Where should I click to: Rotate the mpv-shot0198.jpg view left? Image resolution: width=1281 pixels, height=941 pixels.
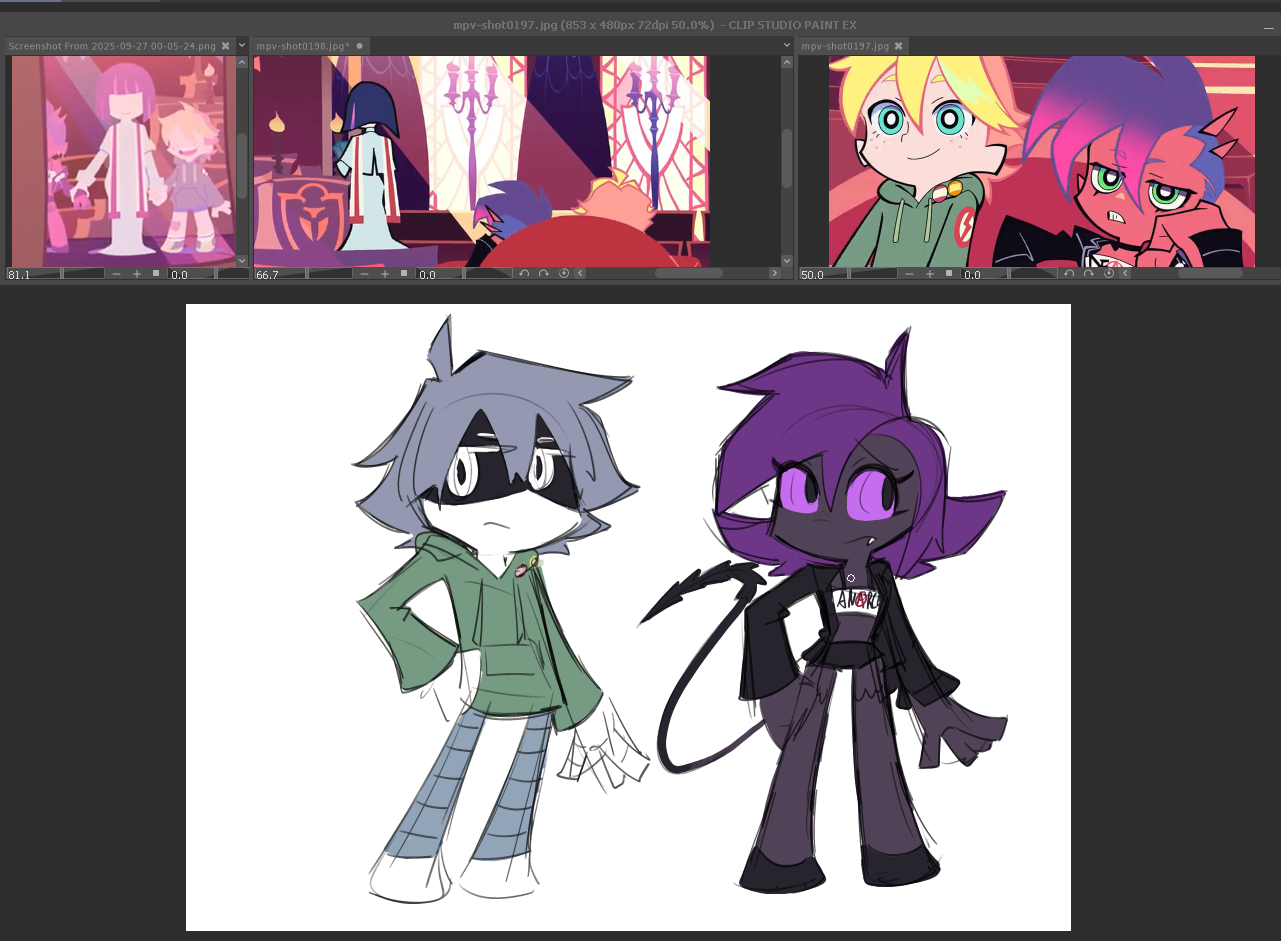(x=524, y=273)
